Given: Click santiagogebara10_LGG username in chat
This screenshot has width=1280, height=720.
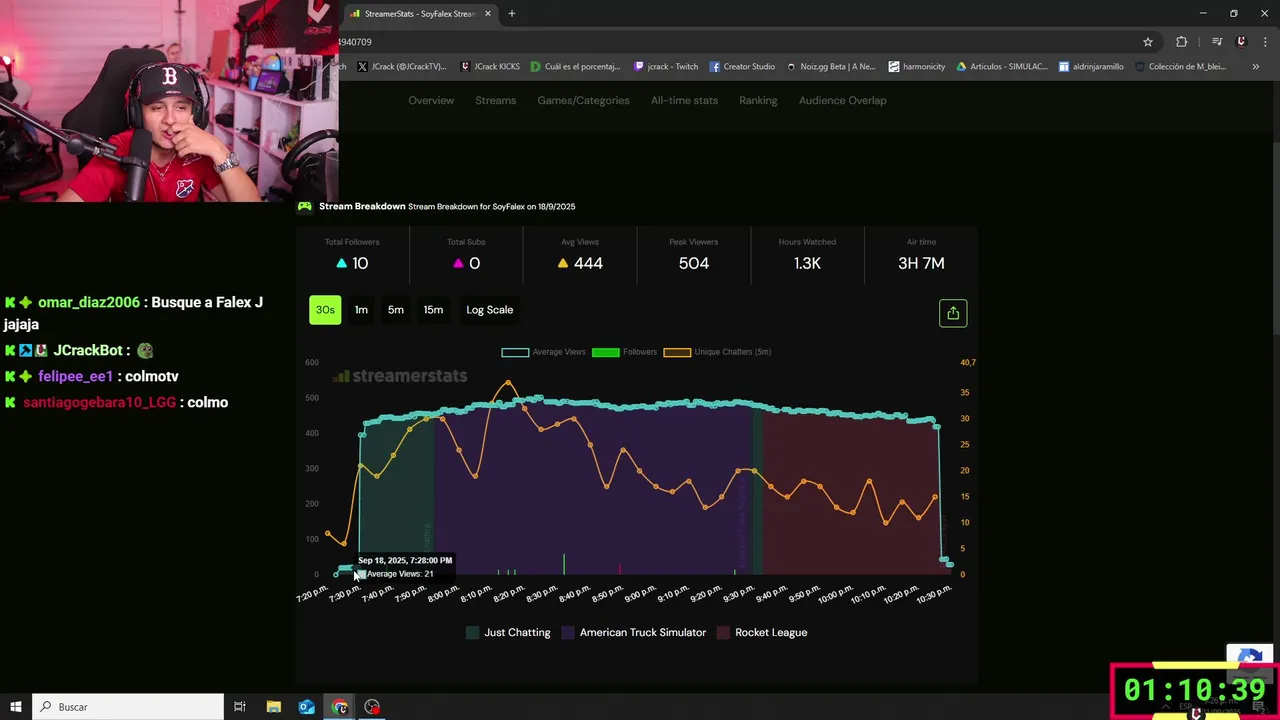Looking at the screenshot, I should pos(99,402).
